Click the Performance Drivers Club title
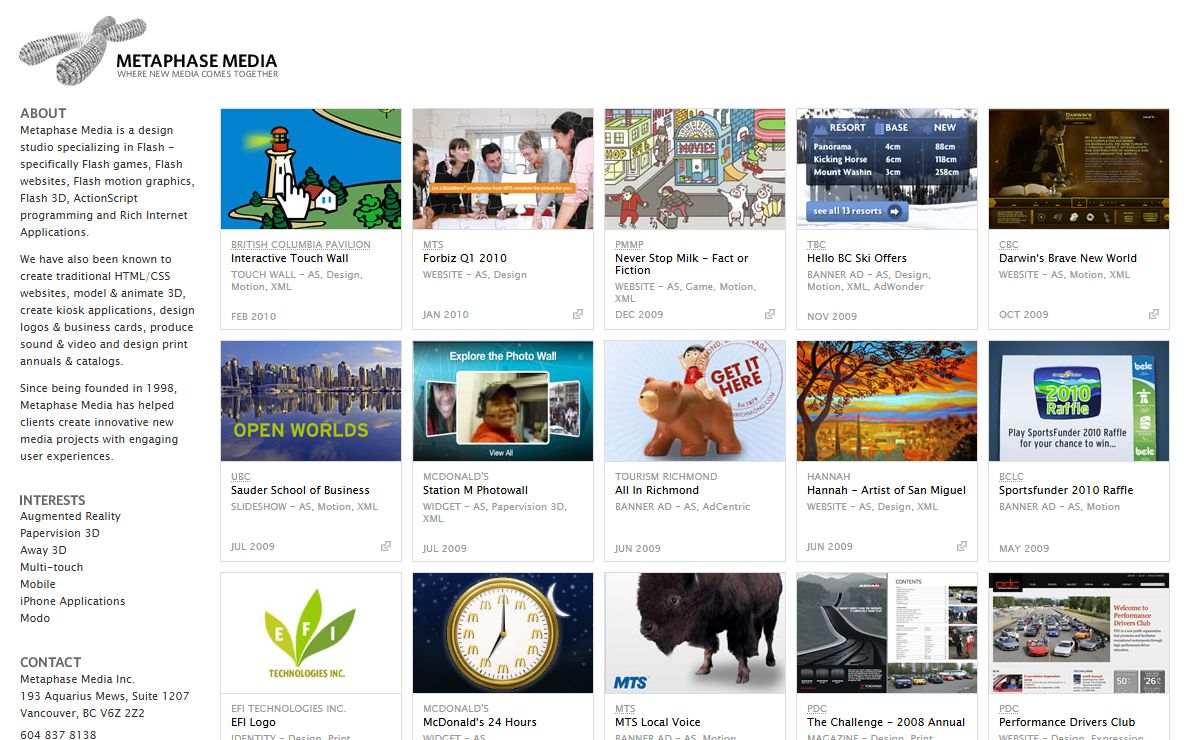 pyautogui.click(x=1067, y=722)
